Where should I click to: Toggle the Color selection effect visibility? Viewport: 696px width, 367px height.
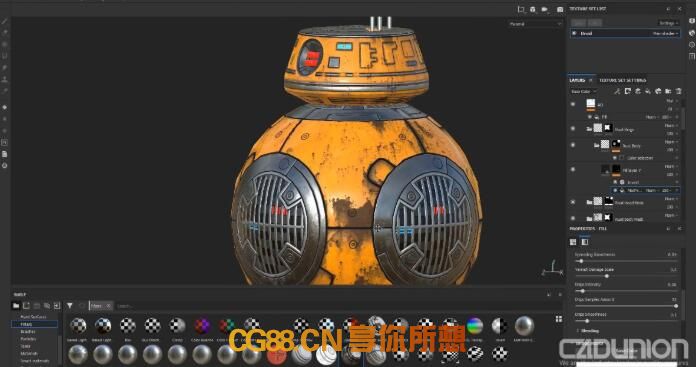click(x=615, y=158)
